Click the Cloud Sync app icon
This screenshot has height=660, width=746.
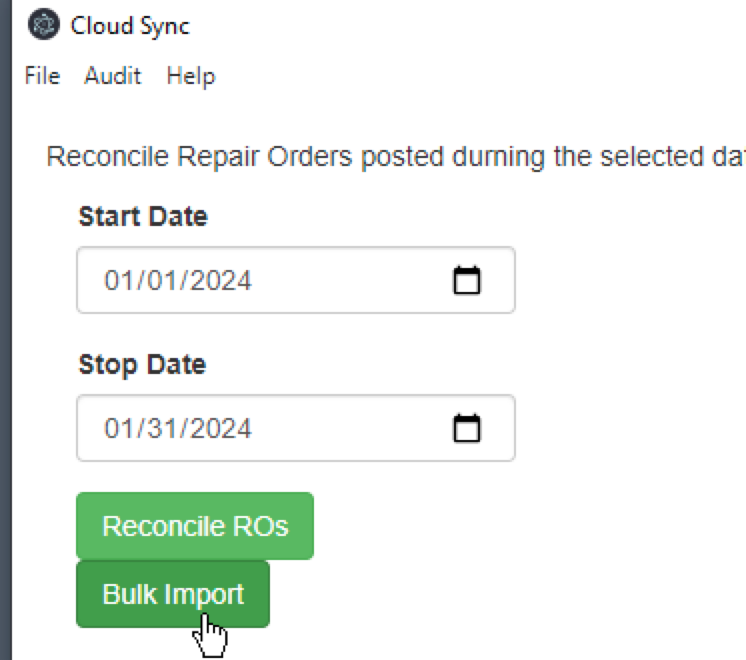tap(44, 24)
